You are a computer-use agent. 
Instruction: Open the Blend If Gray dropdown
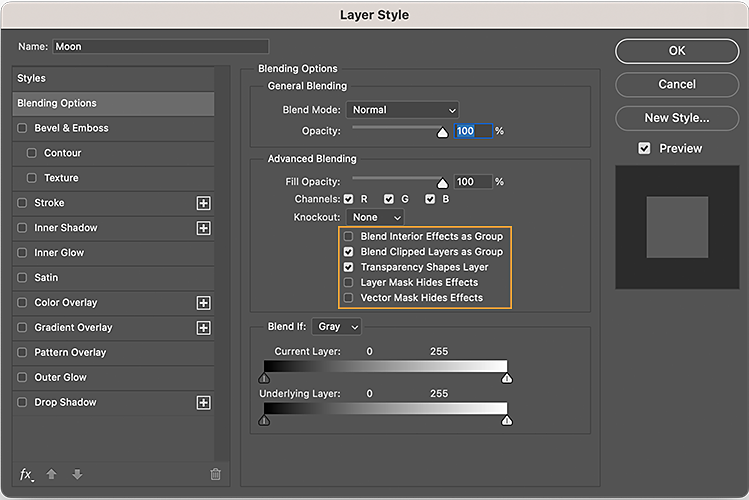(x=337, y=327)
